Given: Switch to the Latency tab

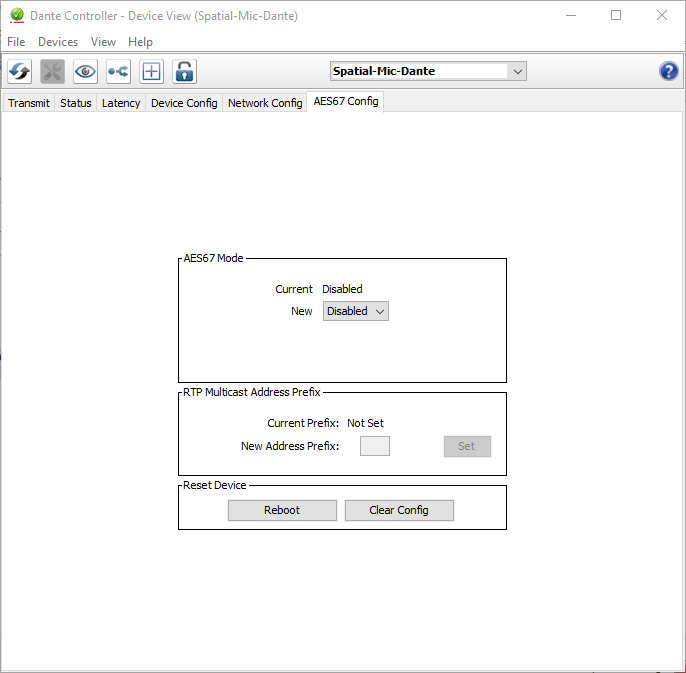Looking at the screenshot, I should click(x=121, y=103).
